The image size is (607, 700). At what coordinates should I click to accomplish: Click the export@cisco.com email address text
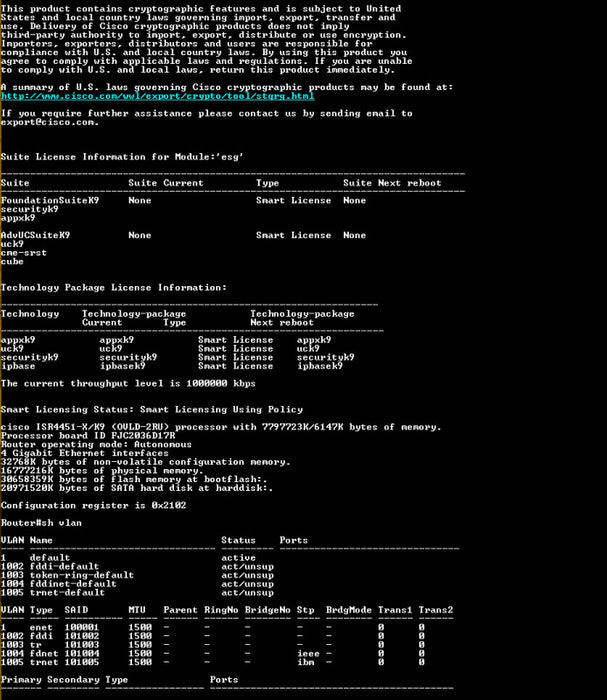(x=50, y=122)
